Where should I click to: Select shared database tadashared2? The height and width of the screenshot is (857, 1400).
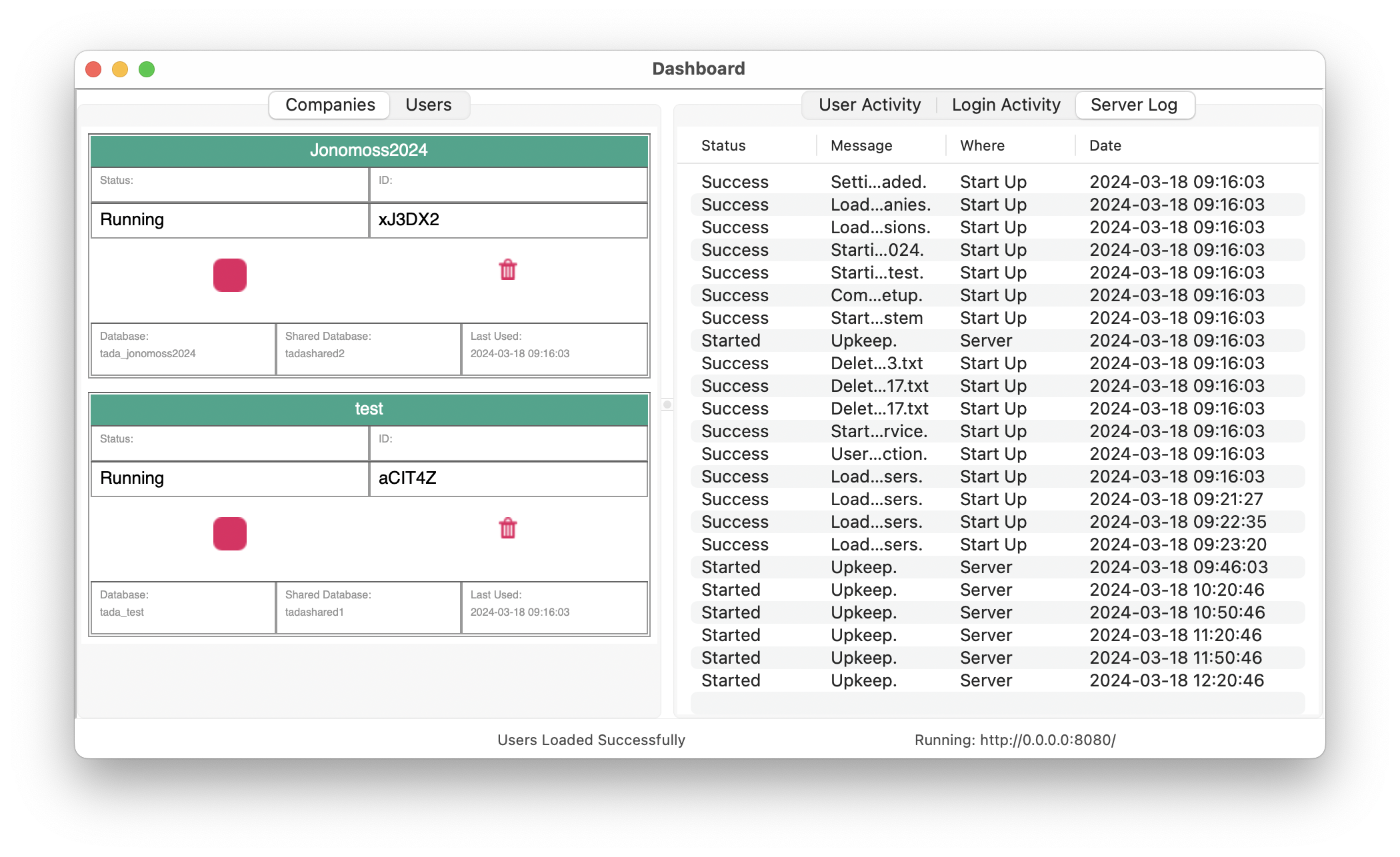pos(315,353)
